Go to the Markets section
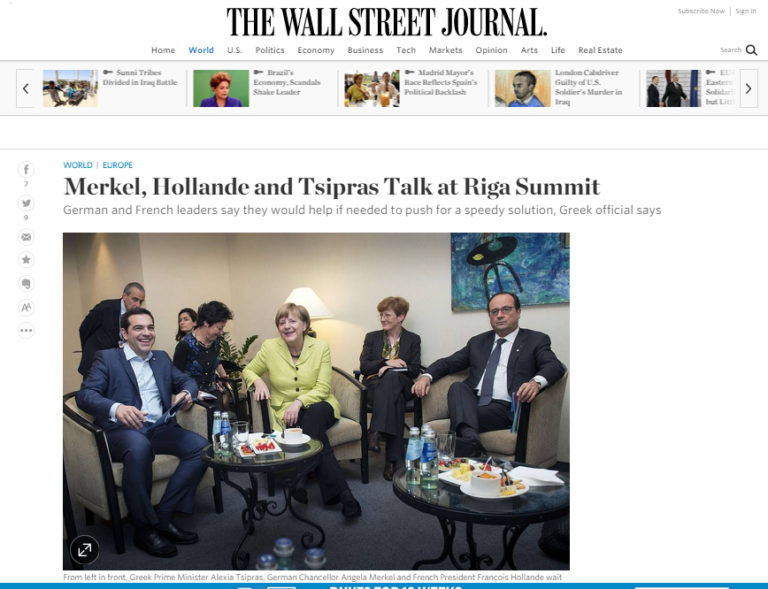Image resolution: width=768 pixels, height=589 pixels. [445, 50]
